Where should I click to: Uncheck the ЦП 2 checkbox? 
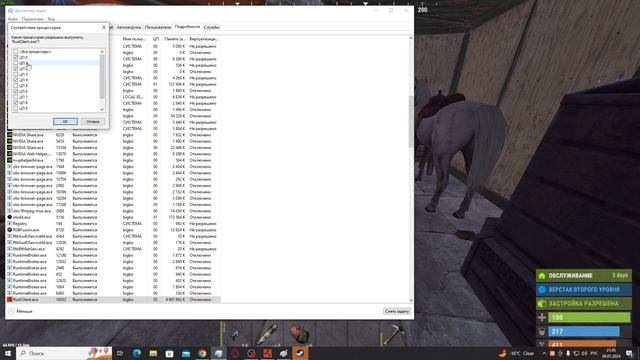tap(16, 69)
